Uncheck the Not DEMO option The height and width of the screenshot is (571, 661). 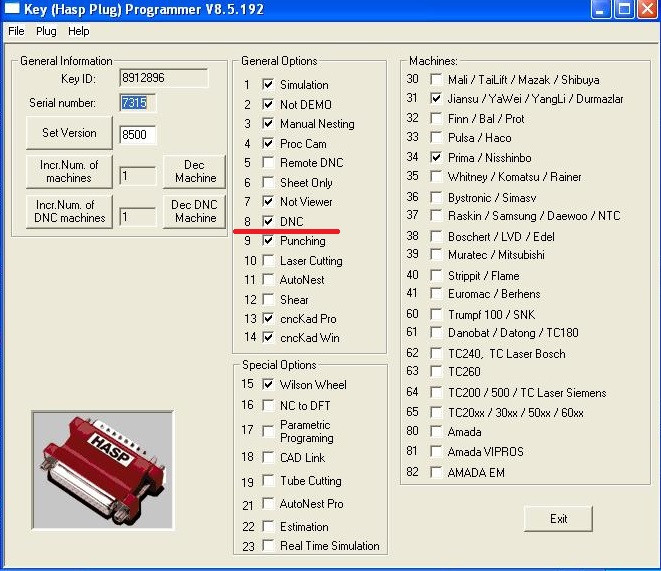click(268, 104)
